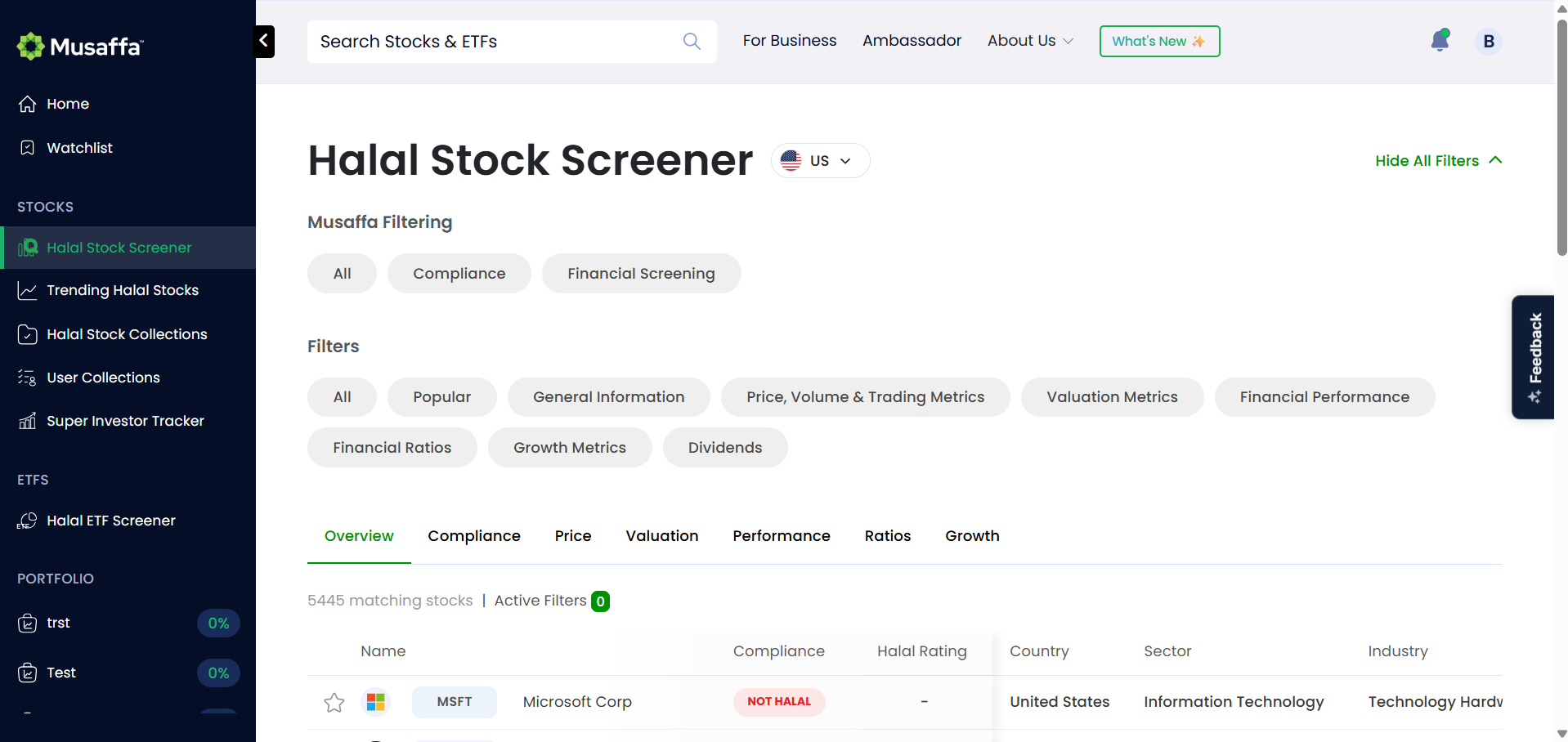
Task: Click the Name column header
Action: pos(383,651)
